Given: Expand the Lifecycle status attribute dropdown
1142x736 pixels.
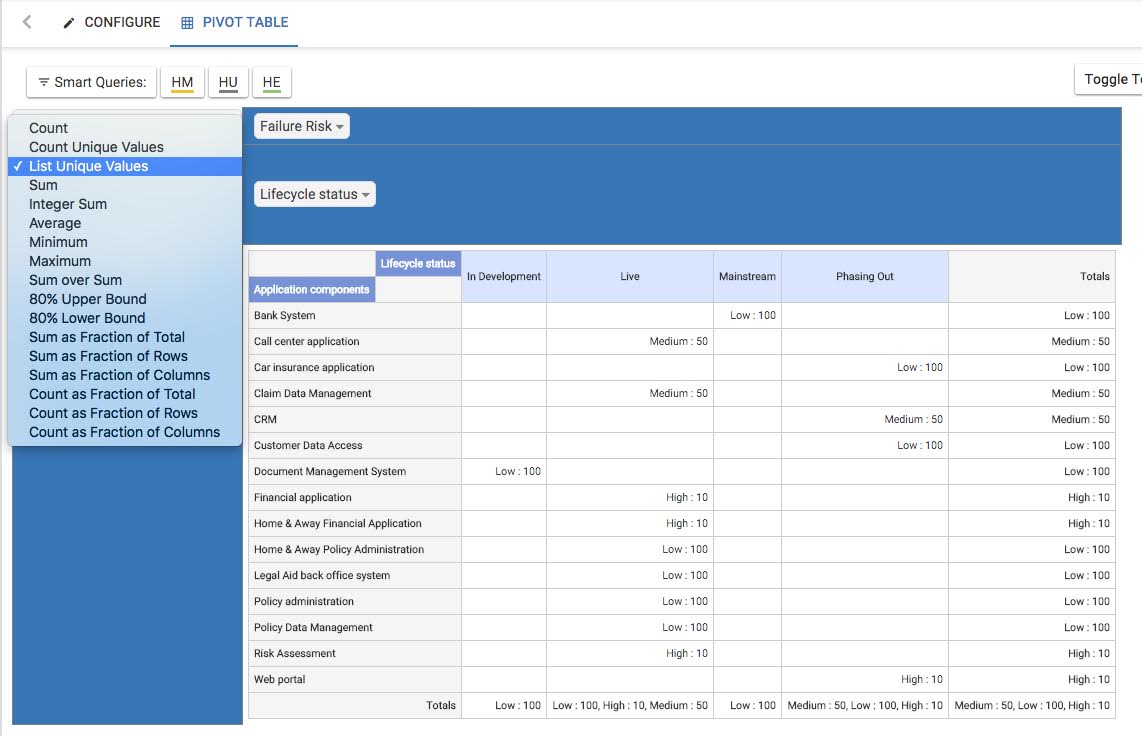Looking at the screenshot, I should pos(315,194).
